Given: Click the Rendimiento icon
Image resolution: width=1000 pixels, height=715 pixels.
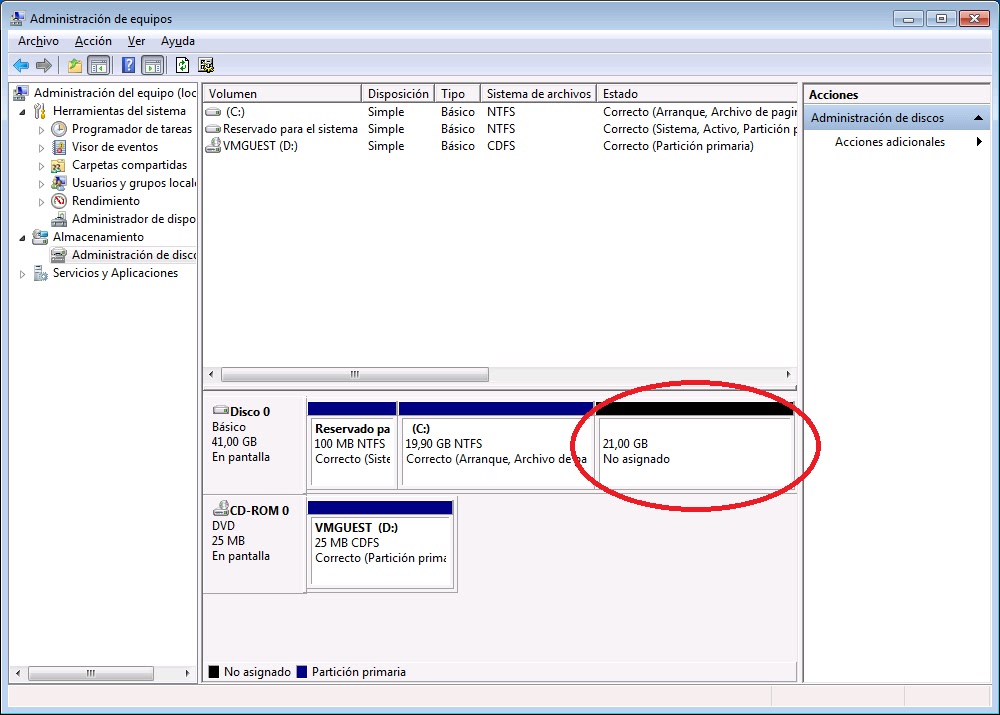Looking at the screenshot, I should [59, 201].
